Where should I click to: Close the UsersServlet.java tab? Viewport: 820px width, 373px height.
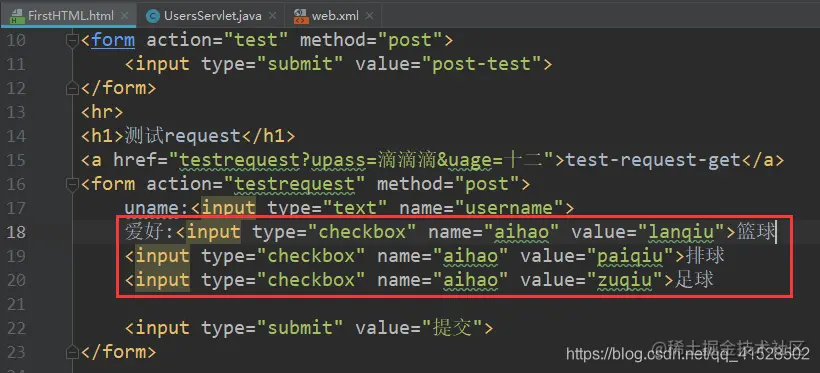pos(272,16)
